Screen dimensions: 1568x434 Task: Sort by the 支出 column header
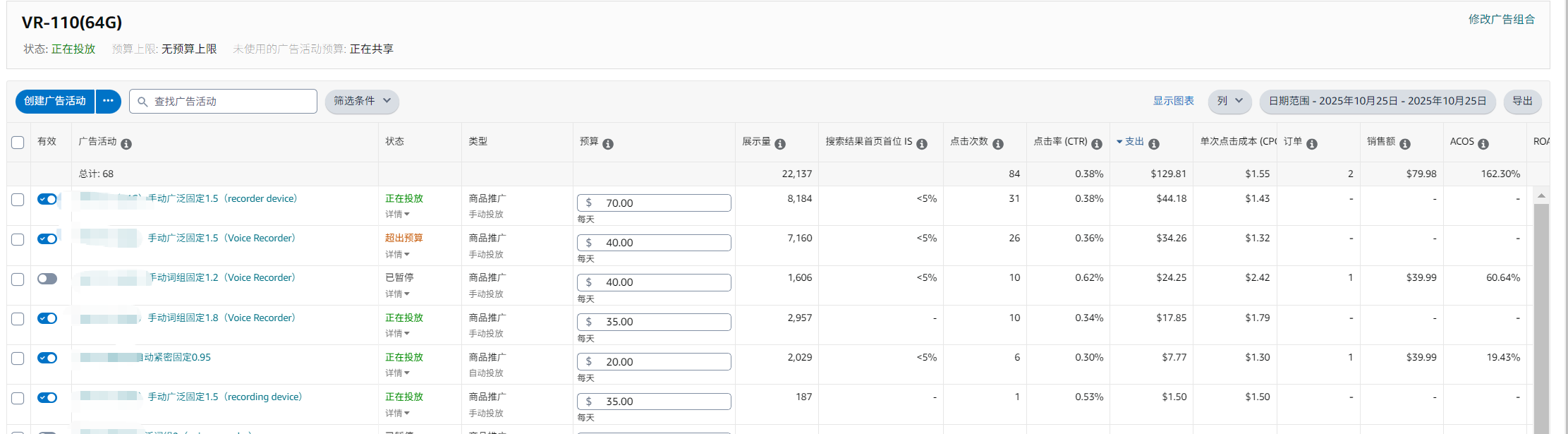coord(1134,142)
